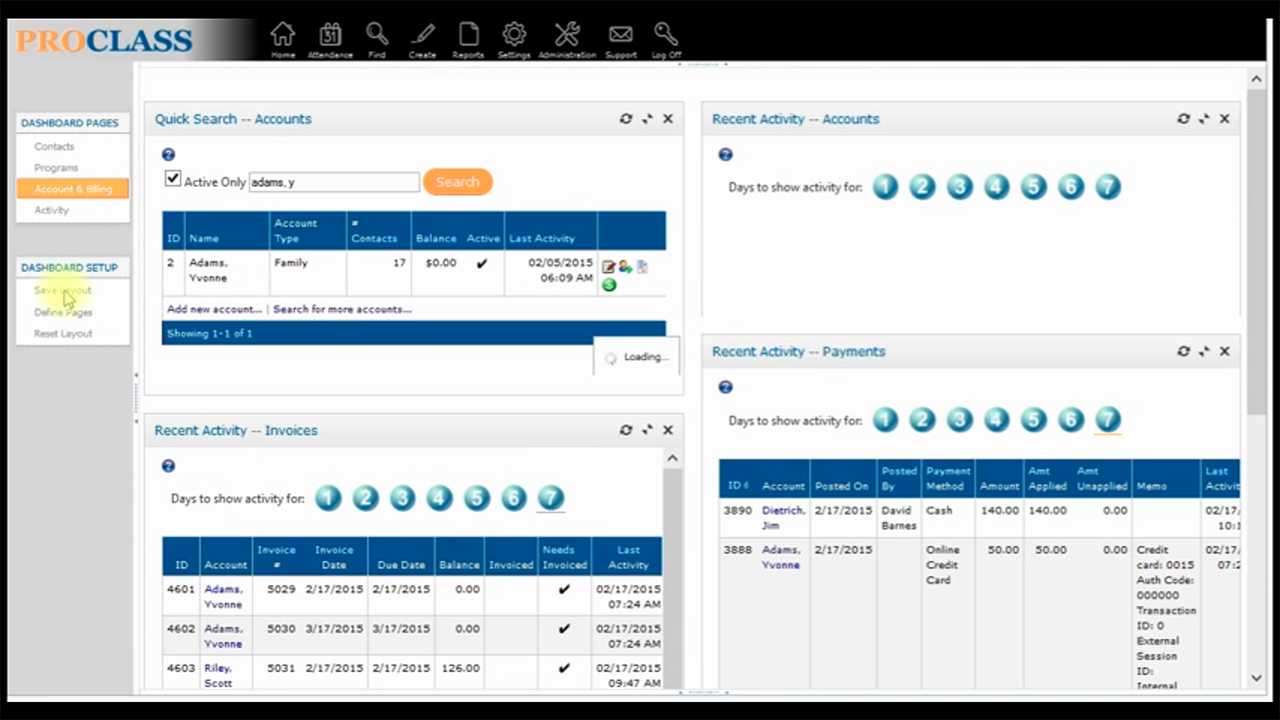
Task: Refresh Recent Activity Accounts panel
Action: [1184, 119]
